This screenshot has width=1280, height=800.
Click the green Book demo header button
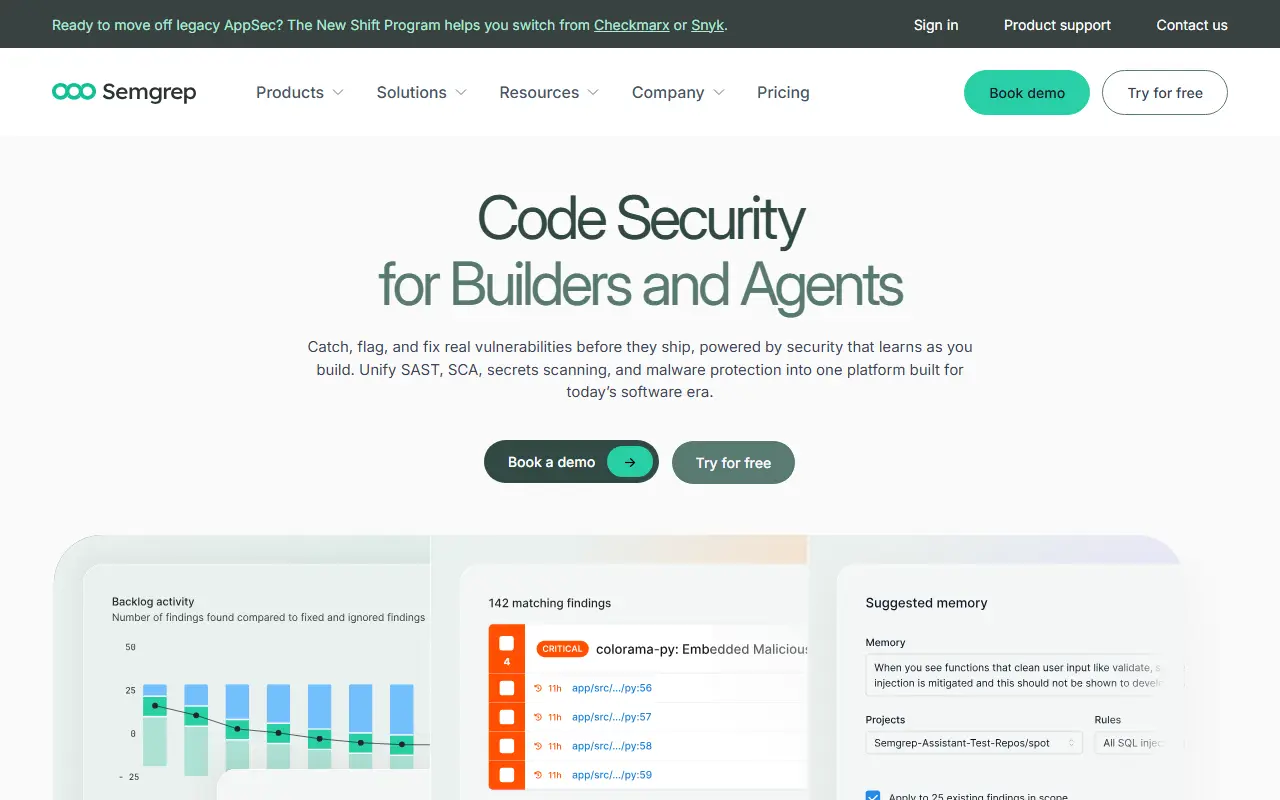click(1027, 92)
